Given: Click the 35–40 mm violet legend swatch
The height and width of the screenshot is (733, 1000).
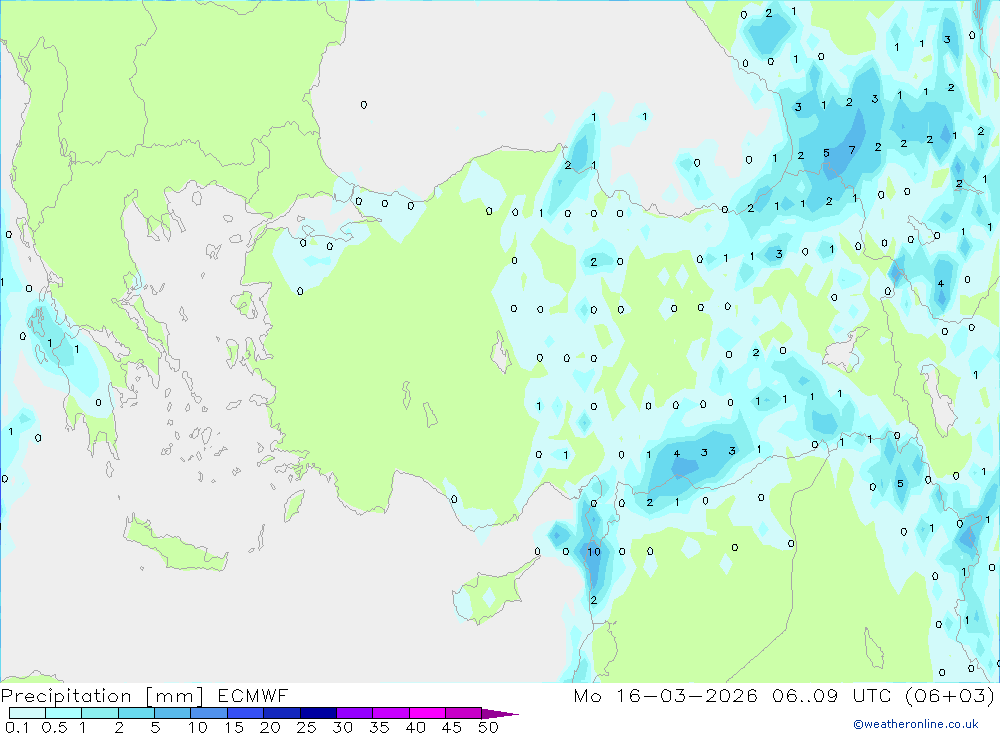Looking at the screenshot, I should pos(390,713).
